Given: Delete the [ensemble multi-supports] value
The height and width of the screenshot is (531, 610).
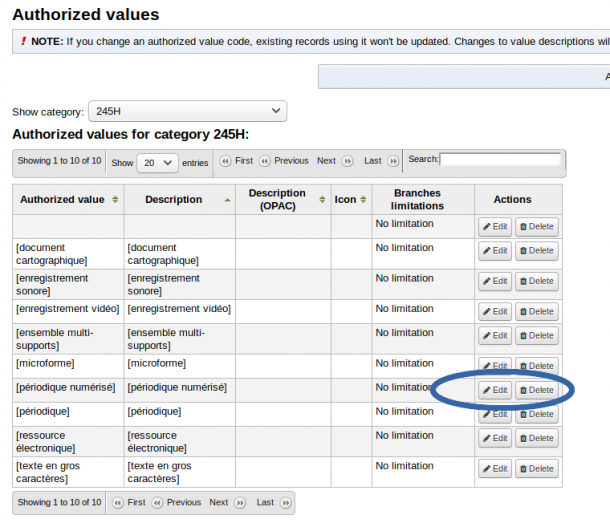Looking at the screenshot, I should click(537, 335).
